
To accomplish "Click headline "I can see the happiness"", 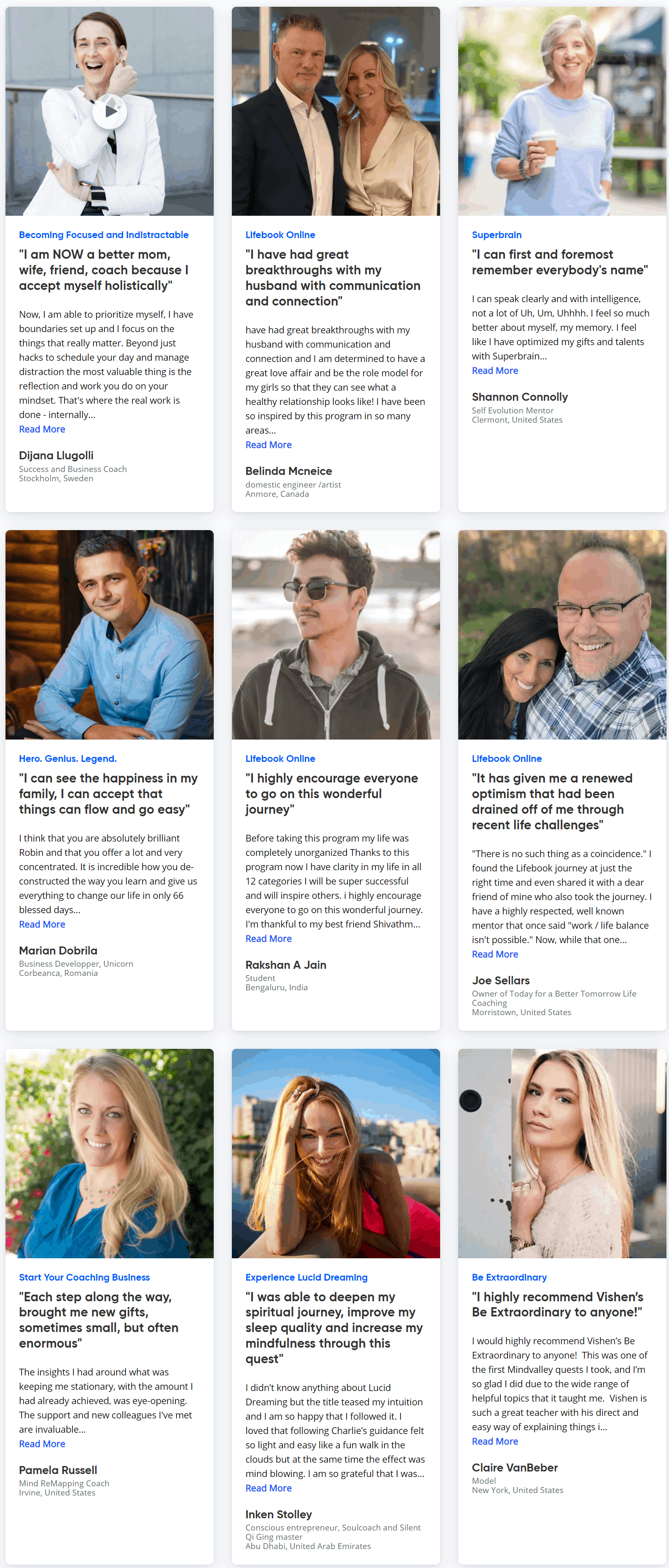I will click(x=108, y=794).
